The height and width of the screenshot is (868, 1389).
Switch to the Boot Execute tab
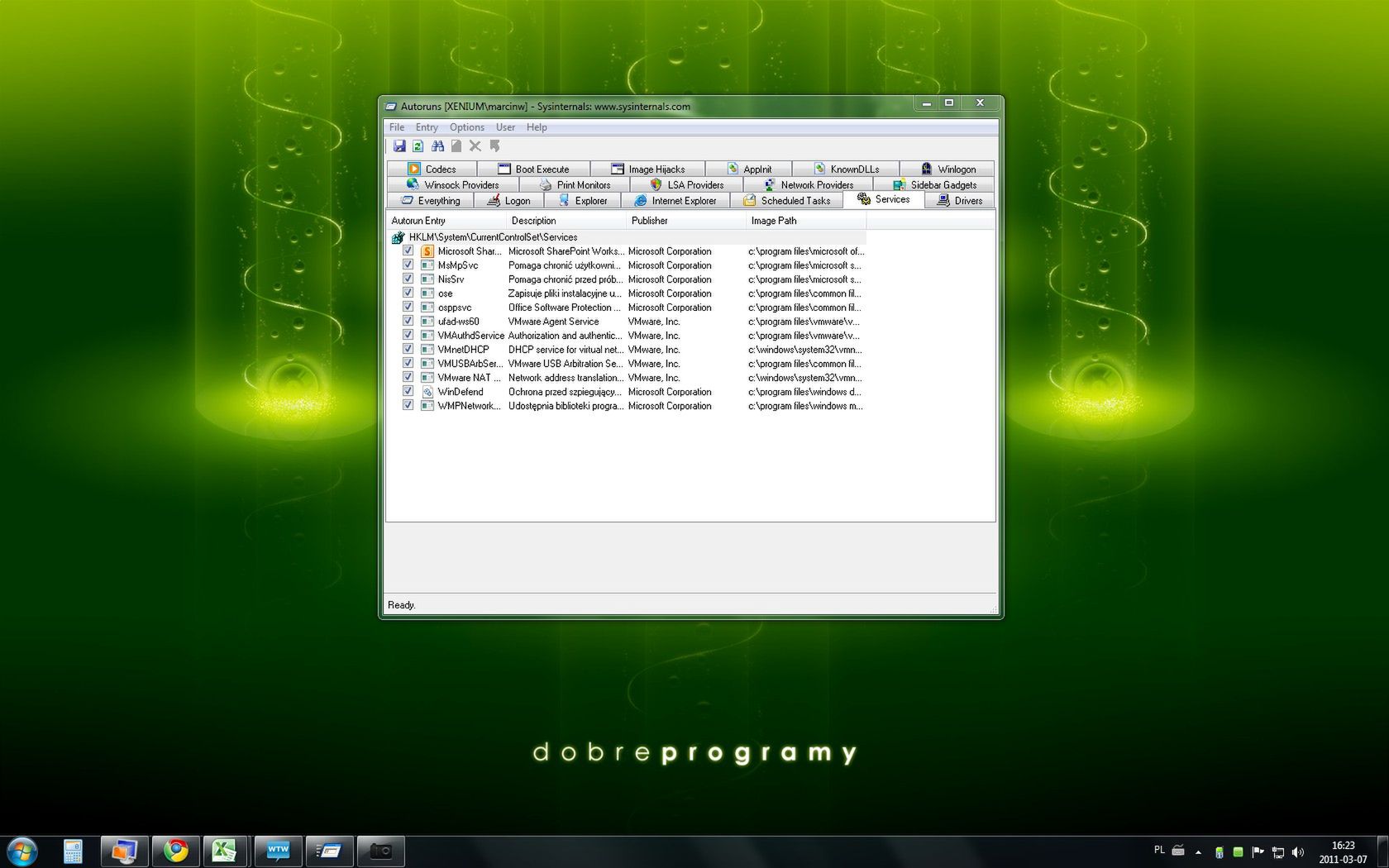pyautogui.click(x=533, y=169)
